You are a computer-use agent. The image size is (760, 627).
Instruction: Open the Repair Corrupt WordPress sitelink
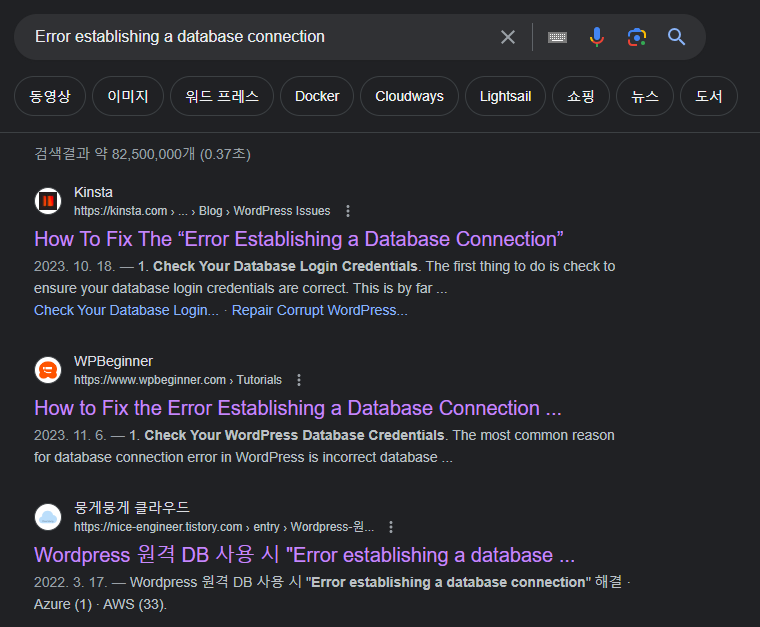319,310
